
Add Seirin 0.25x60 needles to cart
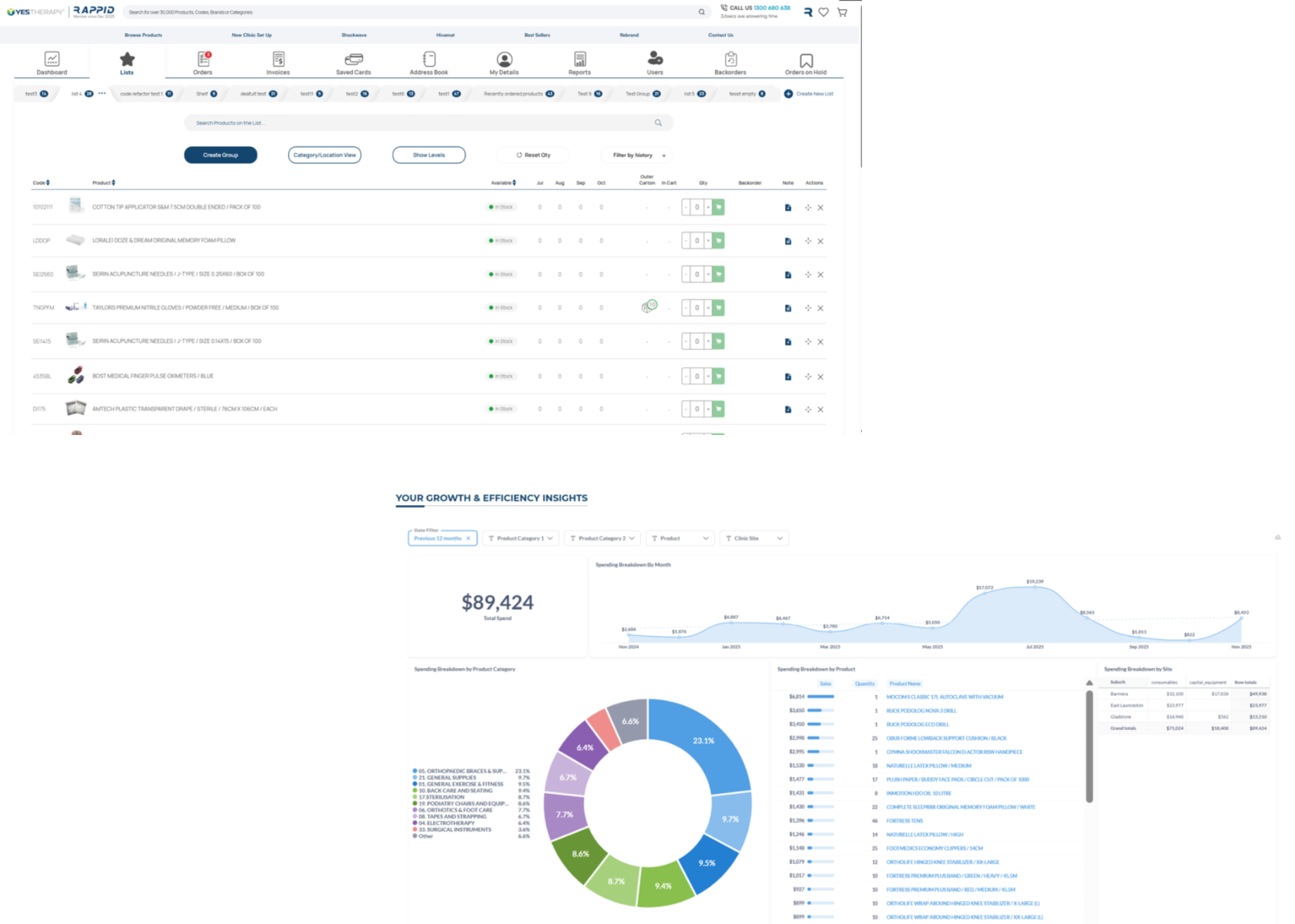pyautogui.click(x=719, y=275)
